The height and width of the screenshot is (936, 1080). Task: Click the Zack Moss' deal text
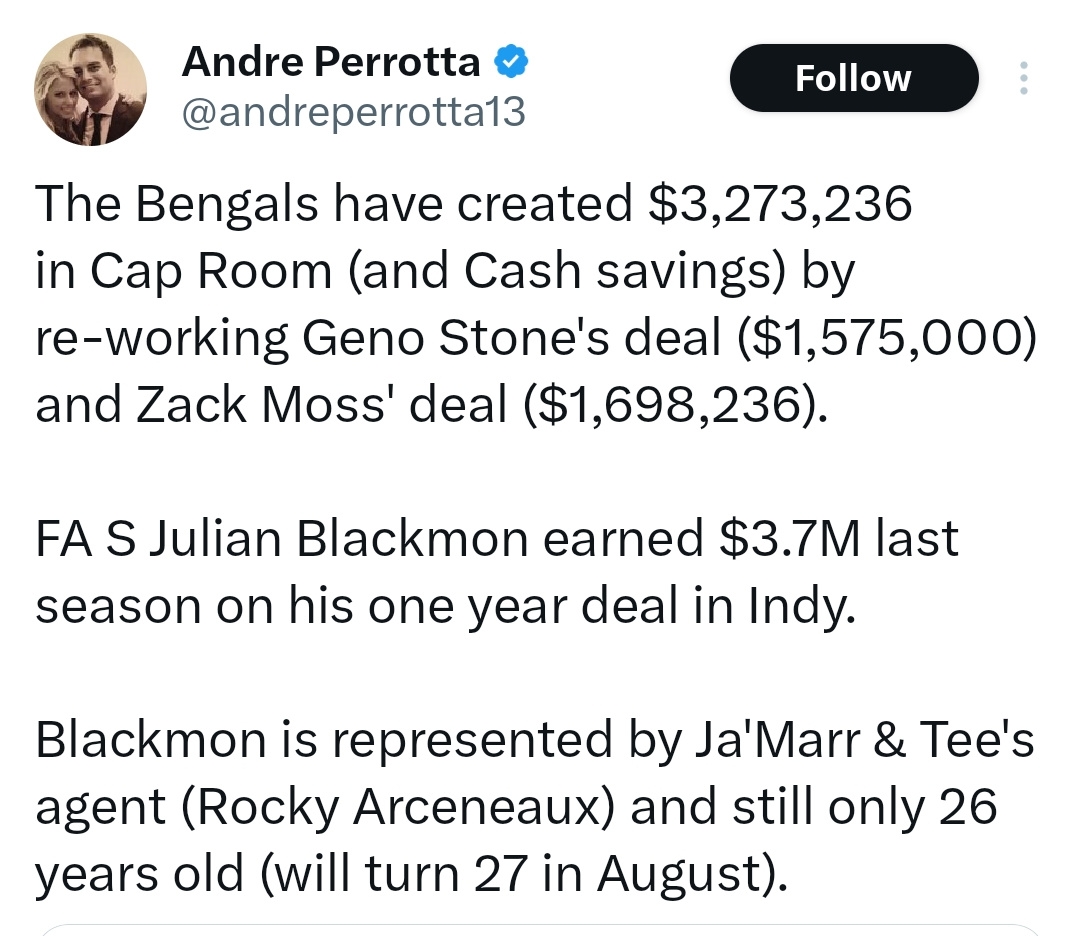(x=321, y=404)
